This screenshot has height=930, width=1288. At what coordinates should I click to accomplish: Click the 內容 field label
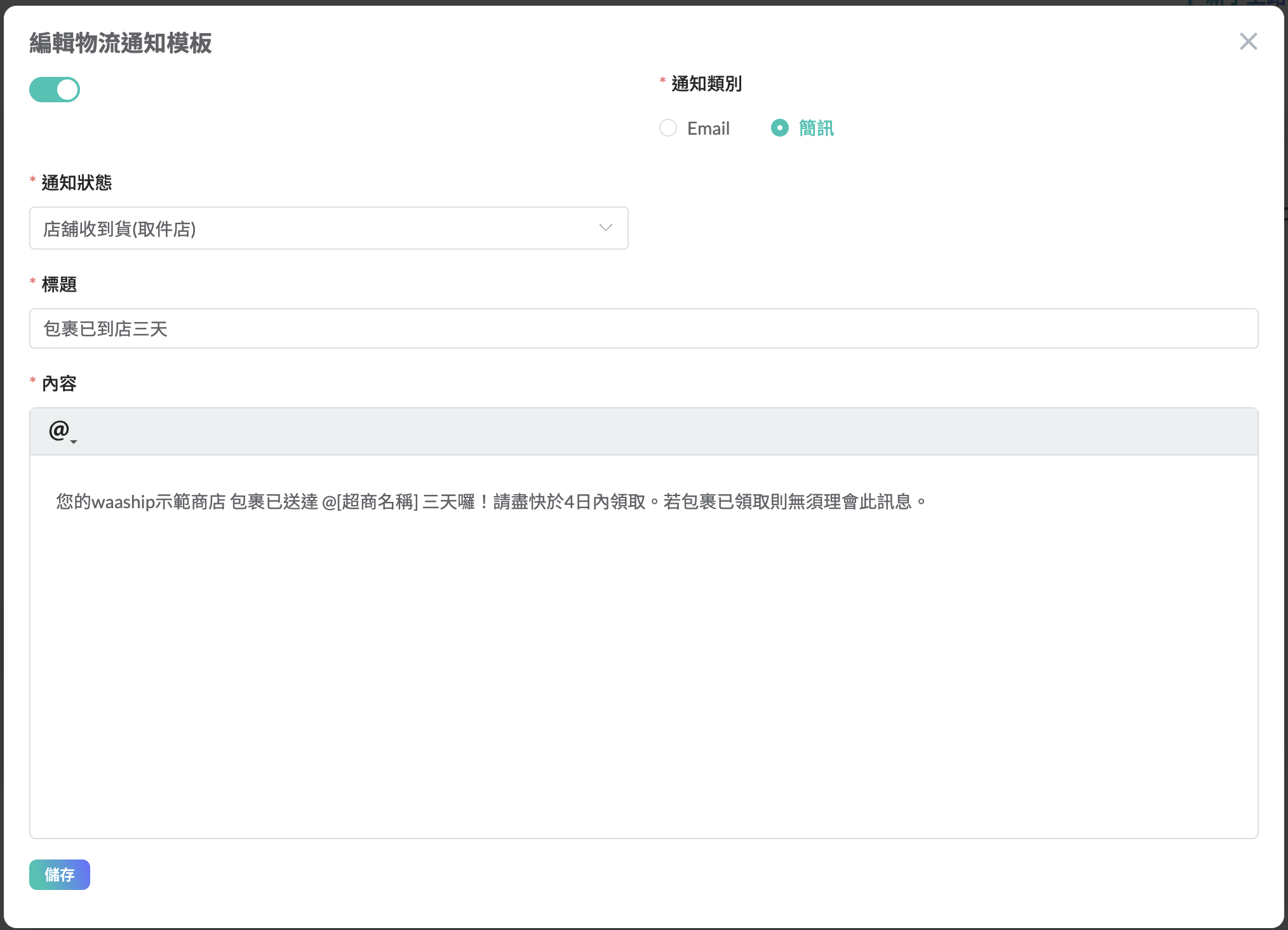point(59,384)
